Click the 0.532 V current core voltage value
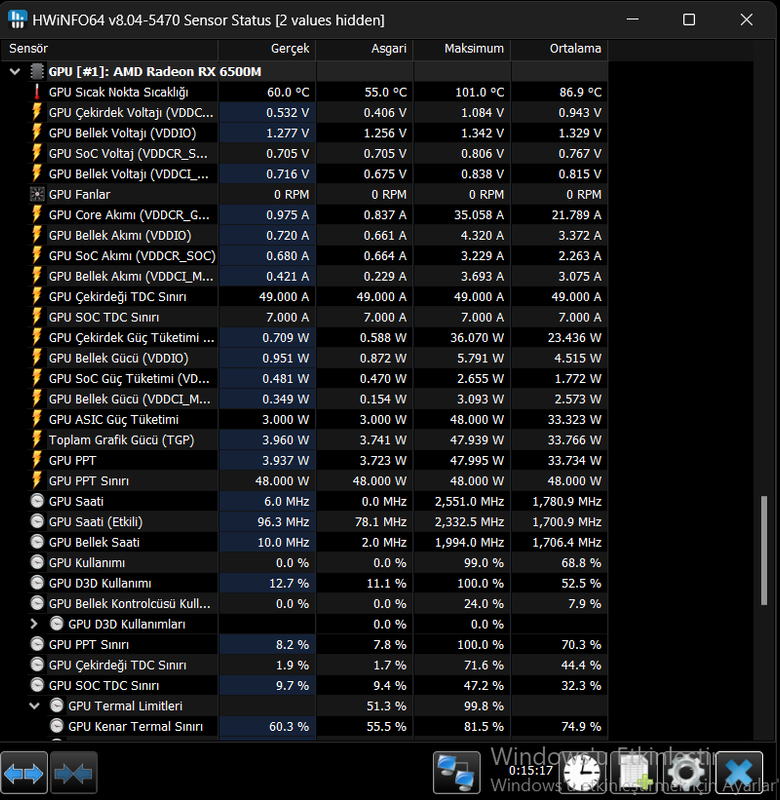Image resolution: width=780 pixels, height=800 pixels. click(287, 112)
